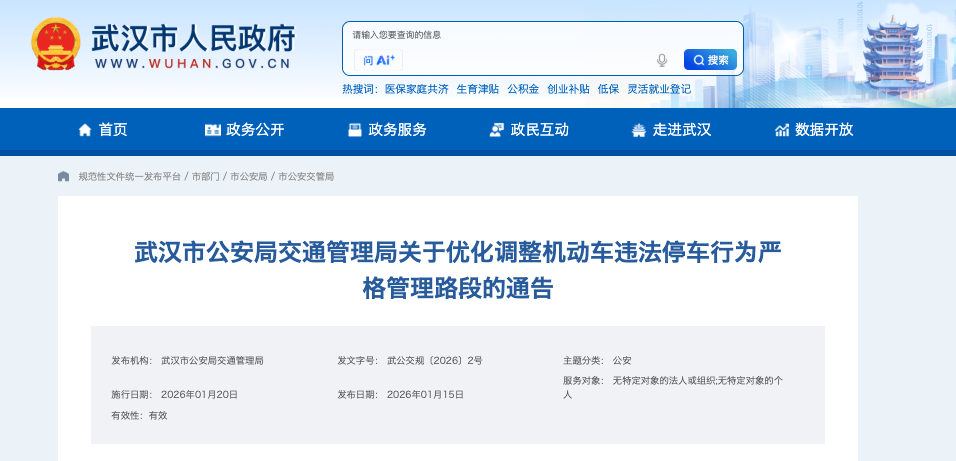This screenshot has height=461, width=956.
Task: Open 规范性文件统一发布平台 breadcrumb link
Action: point(130,176)
